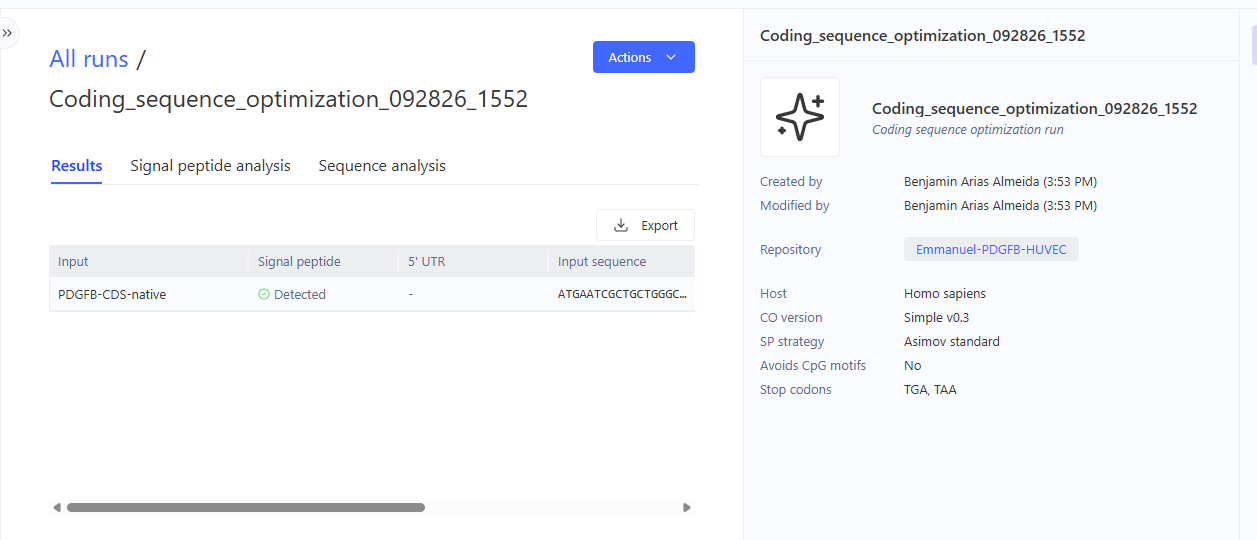Click the main page run title heading
This screenshot has width=1257, height=540.
(289, 100)
